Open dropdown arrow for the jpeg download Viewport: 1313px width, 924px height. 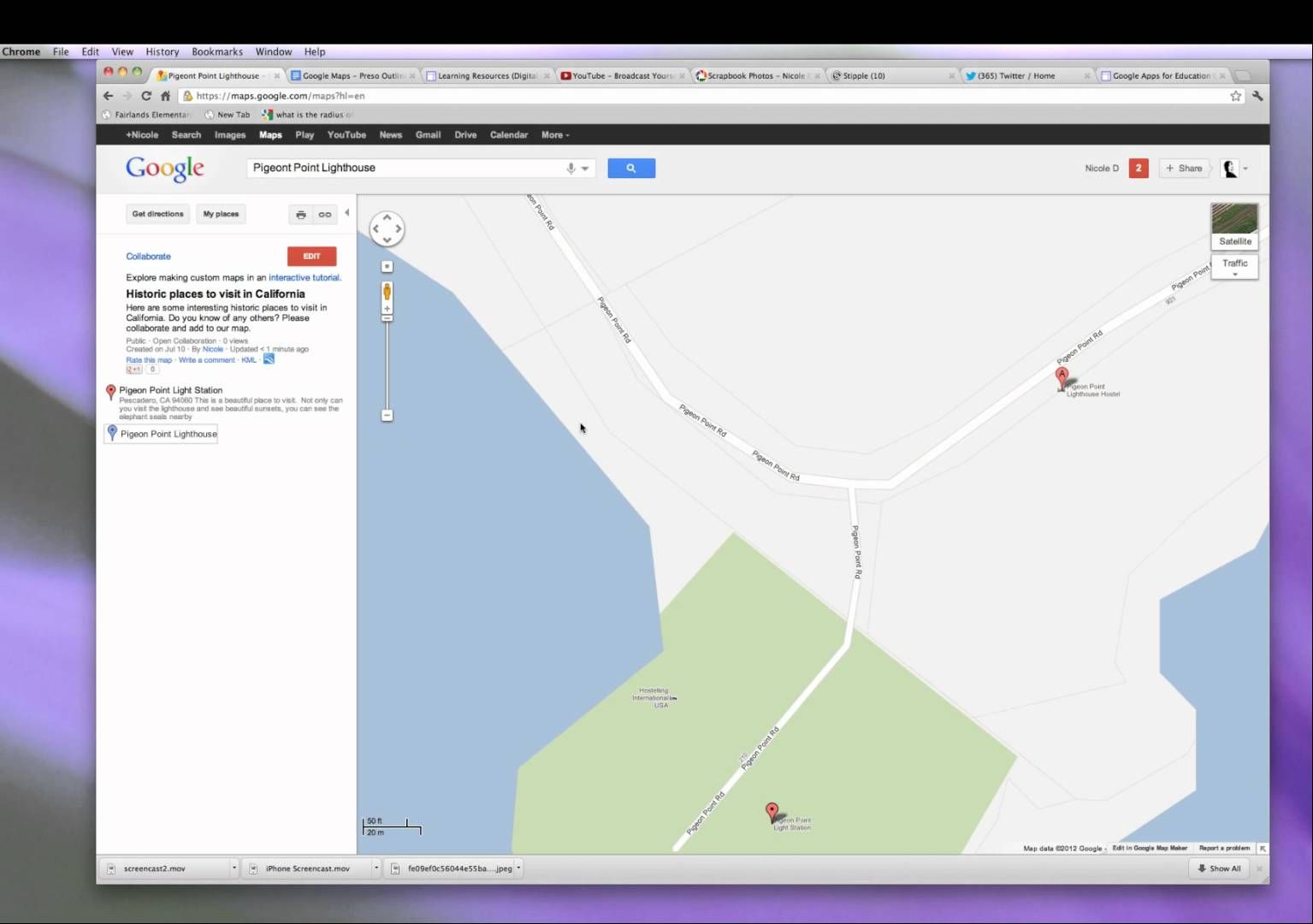(x=518, y=868)
